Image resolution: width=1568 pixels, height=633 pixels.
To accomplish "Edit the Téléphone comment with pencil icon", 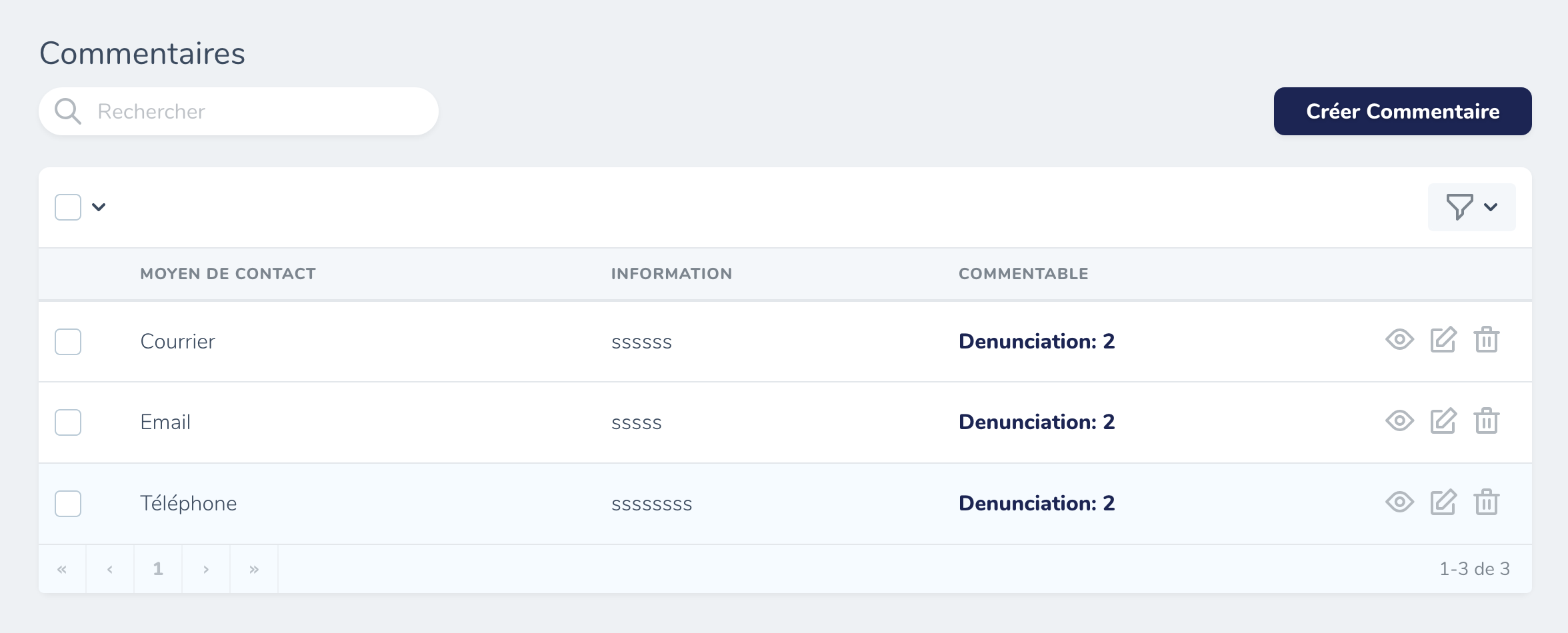I will point(1443,503).
